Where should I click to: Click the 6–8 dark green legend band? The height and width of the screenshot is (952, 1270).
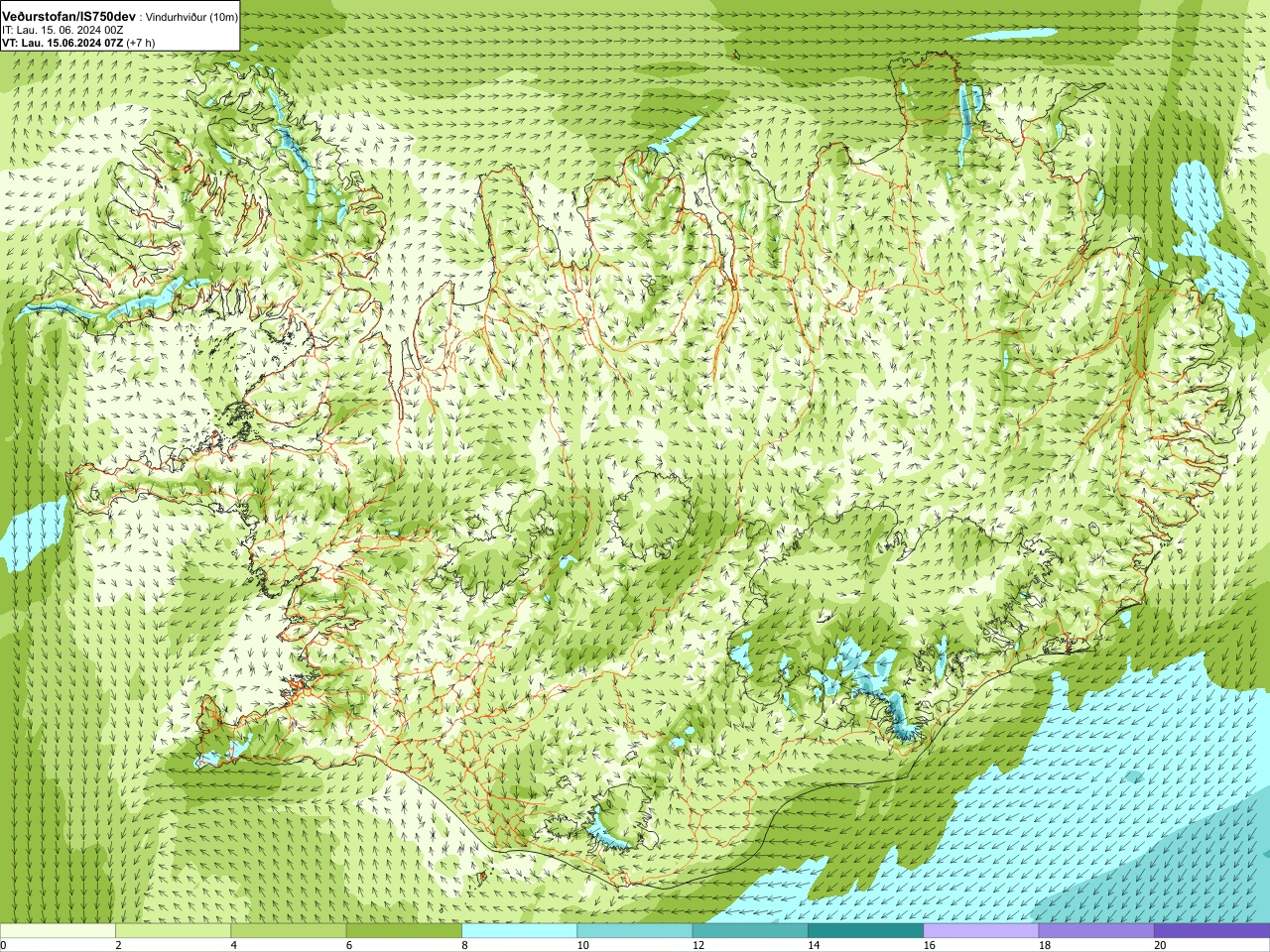pos(404,931)
